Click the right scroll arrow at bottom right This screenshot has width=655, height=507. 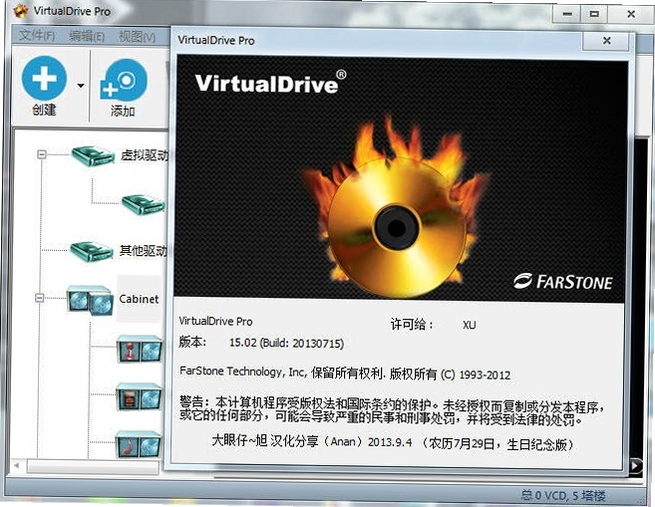636,465
